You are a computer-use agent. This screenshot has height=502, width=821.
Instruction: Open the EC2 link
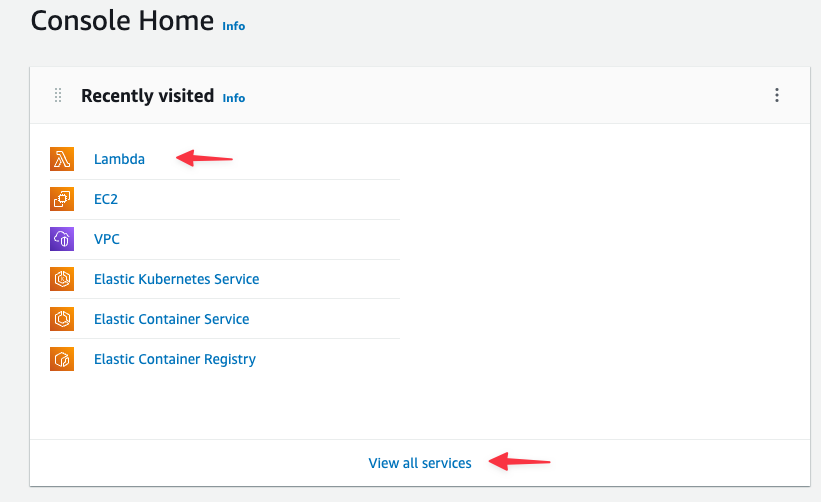(106, 199)
